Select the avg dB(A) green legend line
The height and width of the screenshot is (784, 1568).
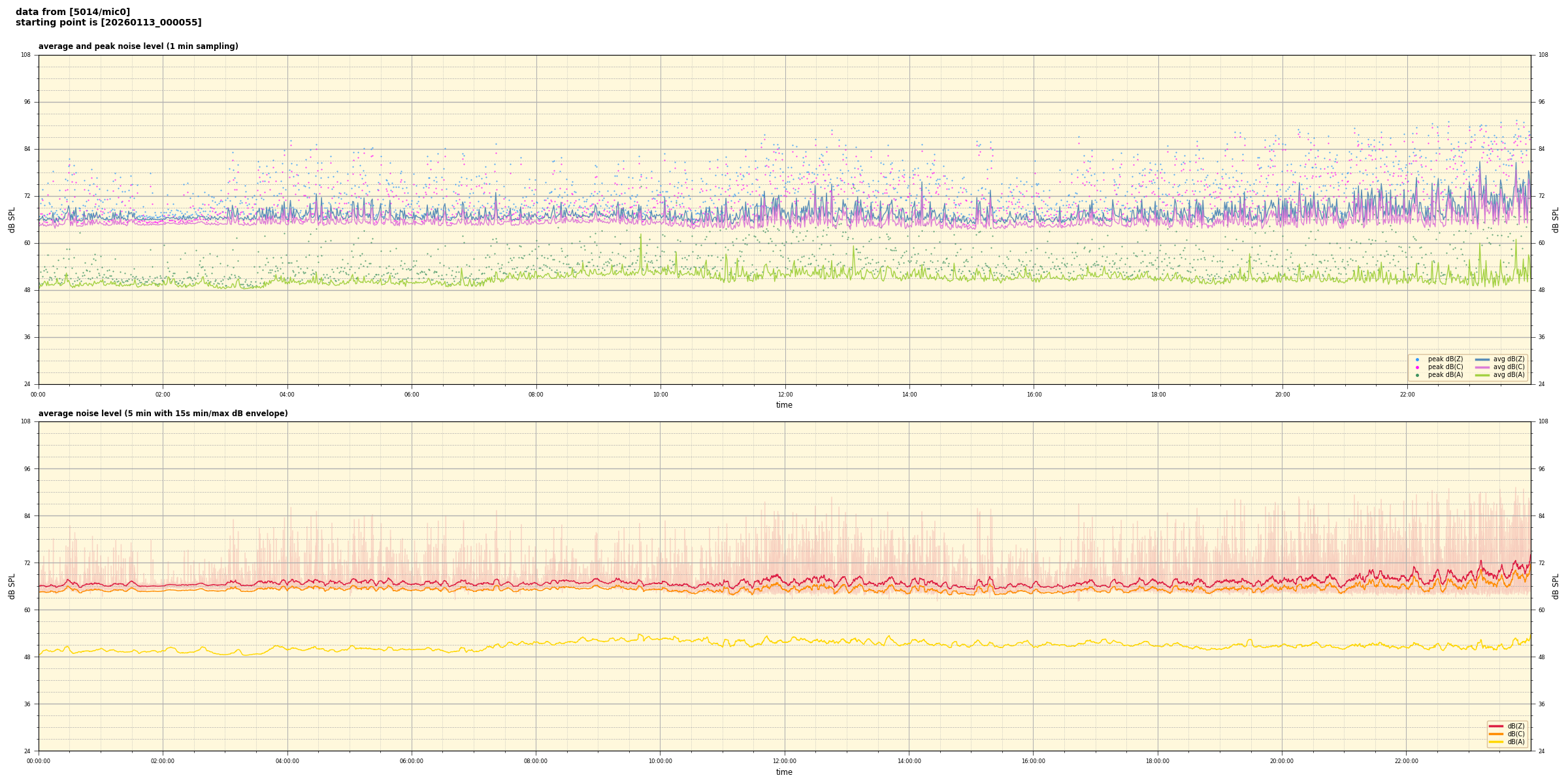(1482, 375)
